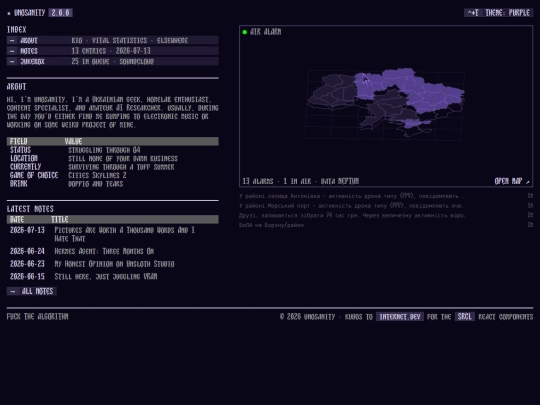Viewport: 540px width, 405px height.
Task: Open the Jukebox index row arrow
Action: [12, 61]
